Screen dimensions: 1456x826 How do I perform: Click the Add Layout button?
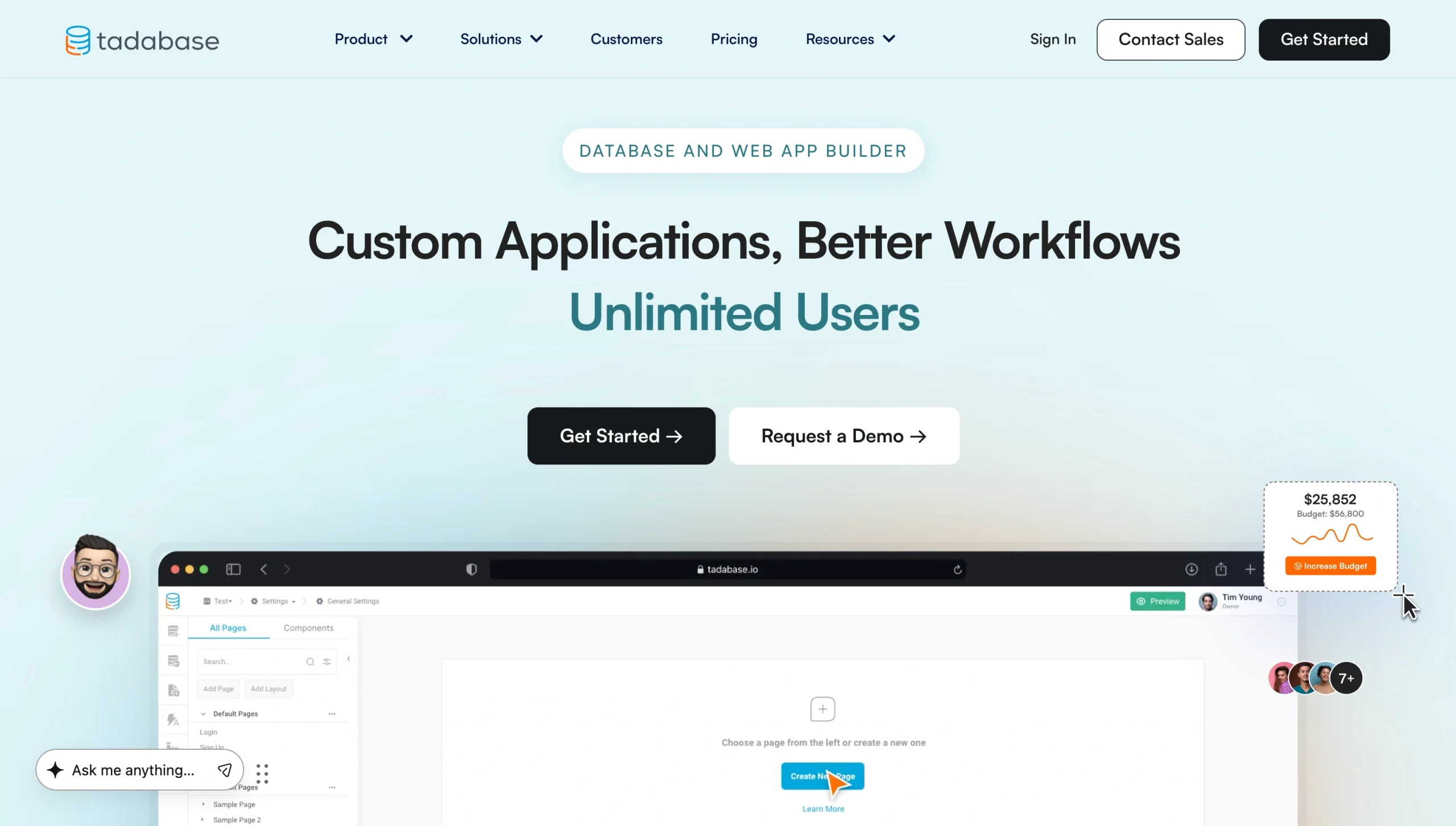(x=268, y=689)
